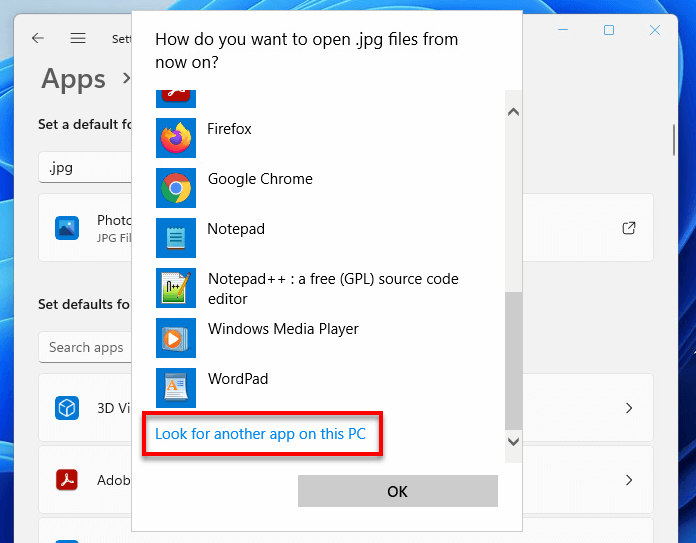Click the dialog scrollbar down arrow
The image size is (696, 543).
point(513,442)
